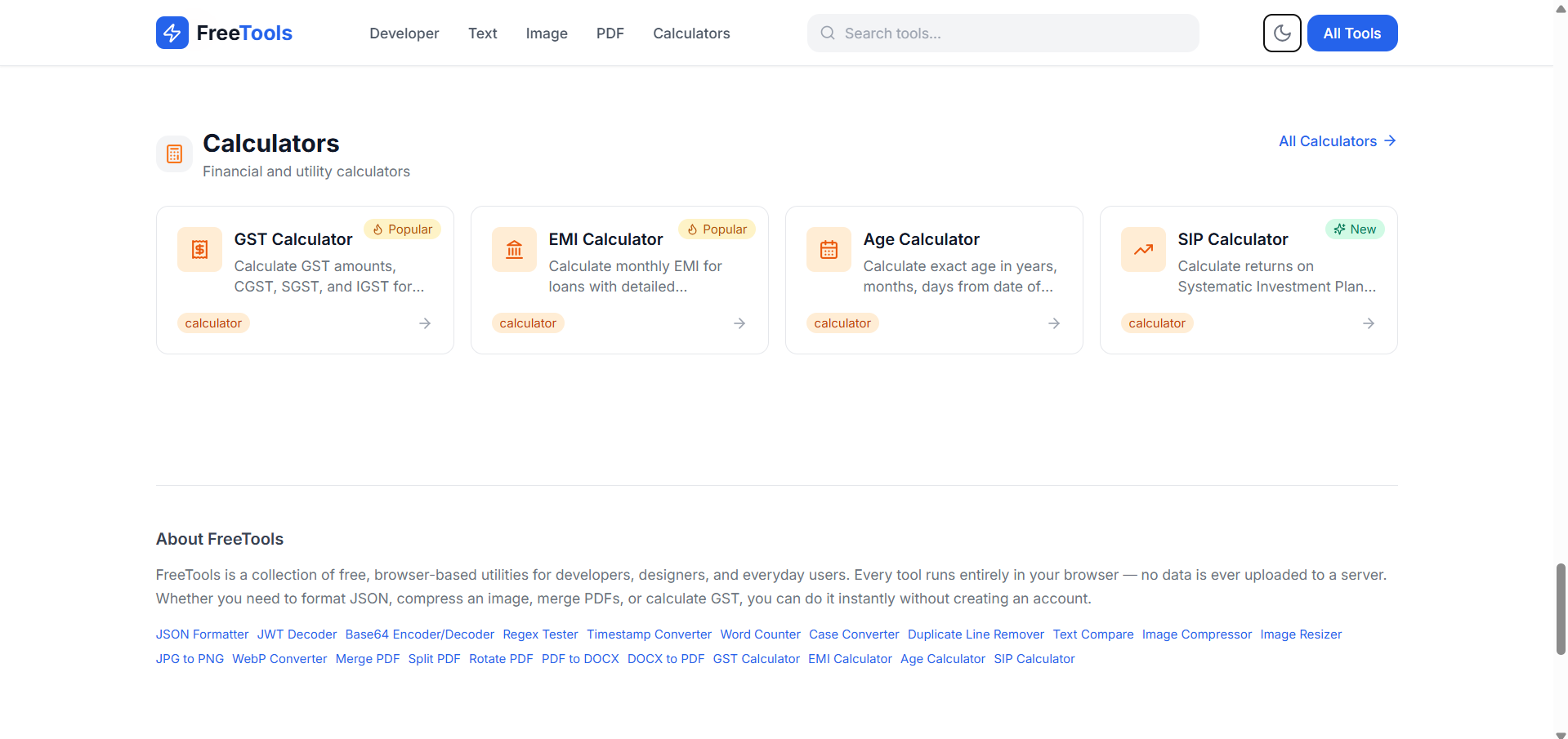Open the PDF nav item

click(610, 33)
